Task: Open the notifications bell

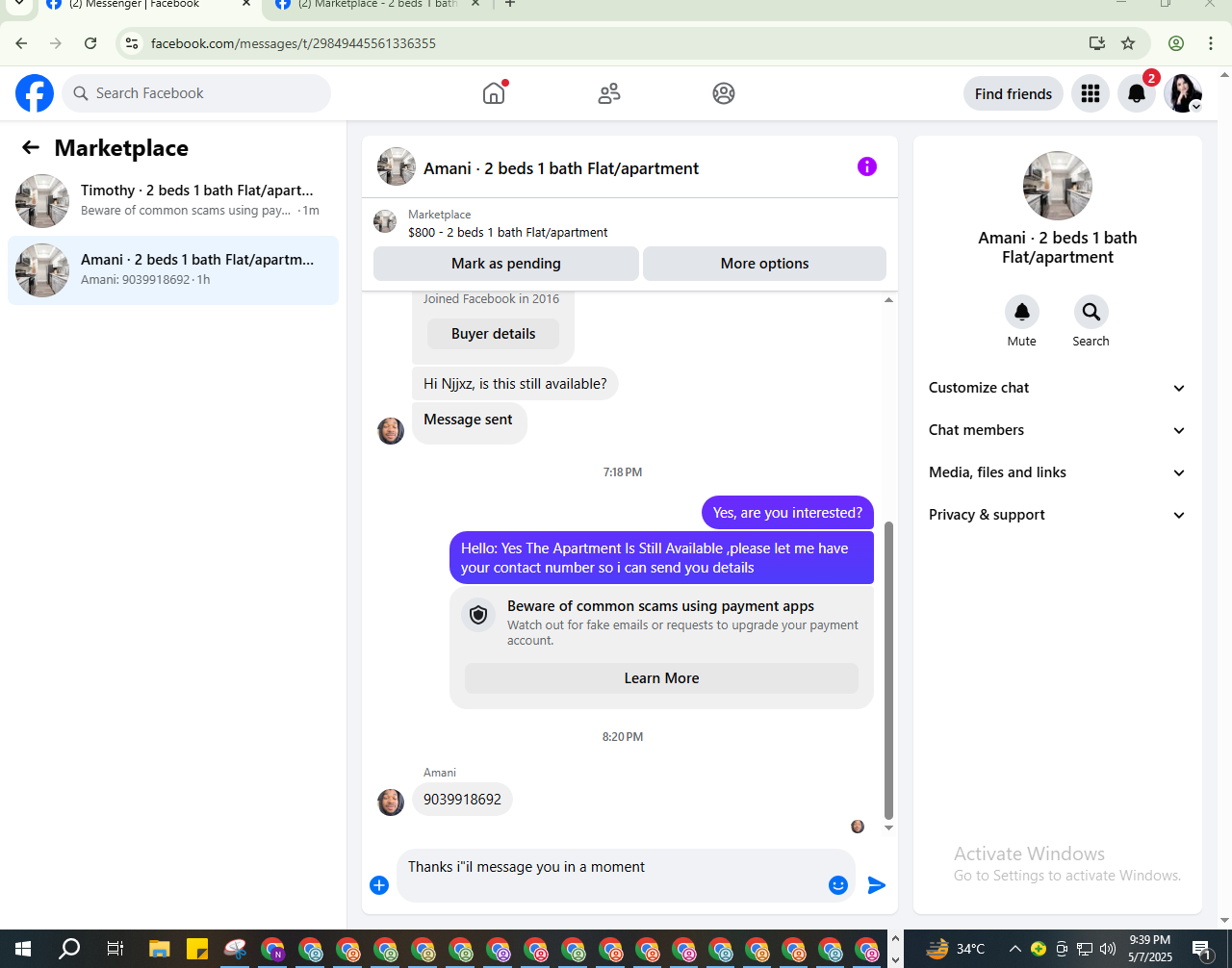Action: click(x=1137, y=93)
